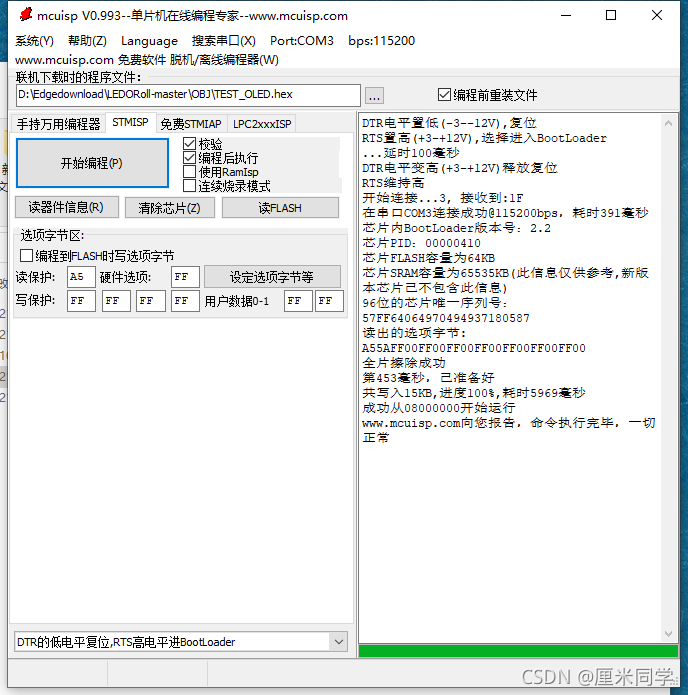
Task: Click log line 成功从08000000开始运行
Action: 438,408
